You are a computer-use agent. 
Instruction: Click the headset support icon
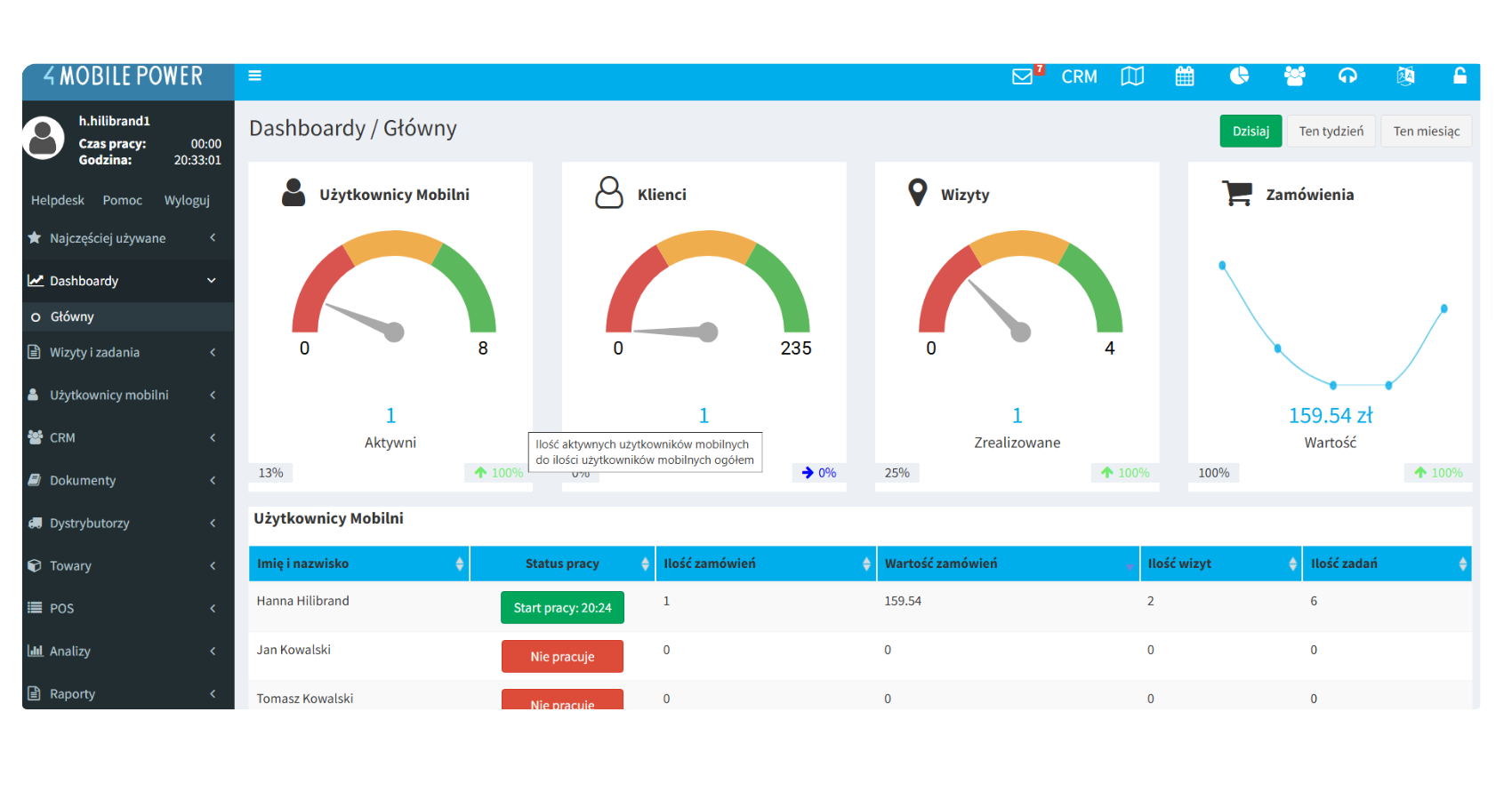[1347, 76]
